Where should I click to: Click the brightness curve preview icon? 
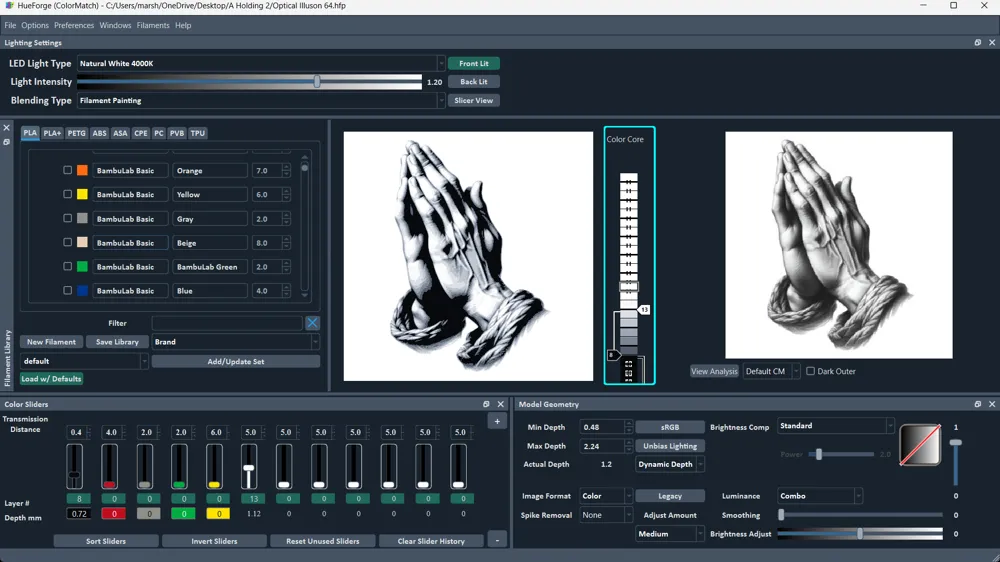(x=920, y=445)
